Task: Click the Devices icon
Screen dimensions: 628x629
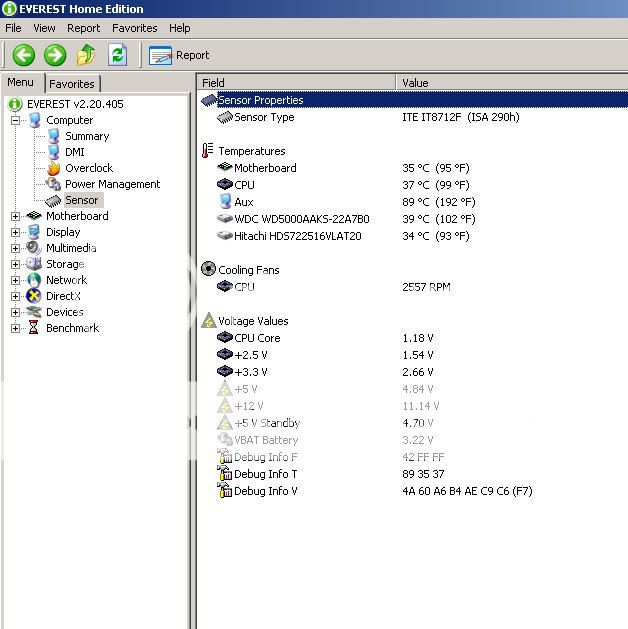Action: pos(34,312)
